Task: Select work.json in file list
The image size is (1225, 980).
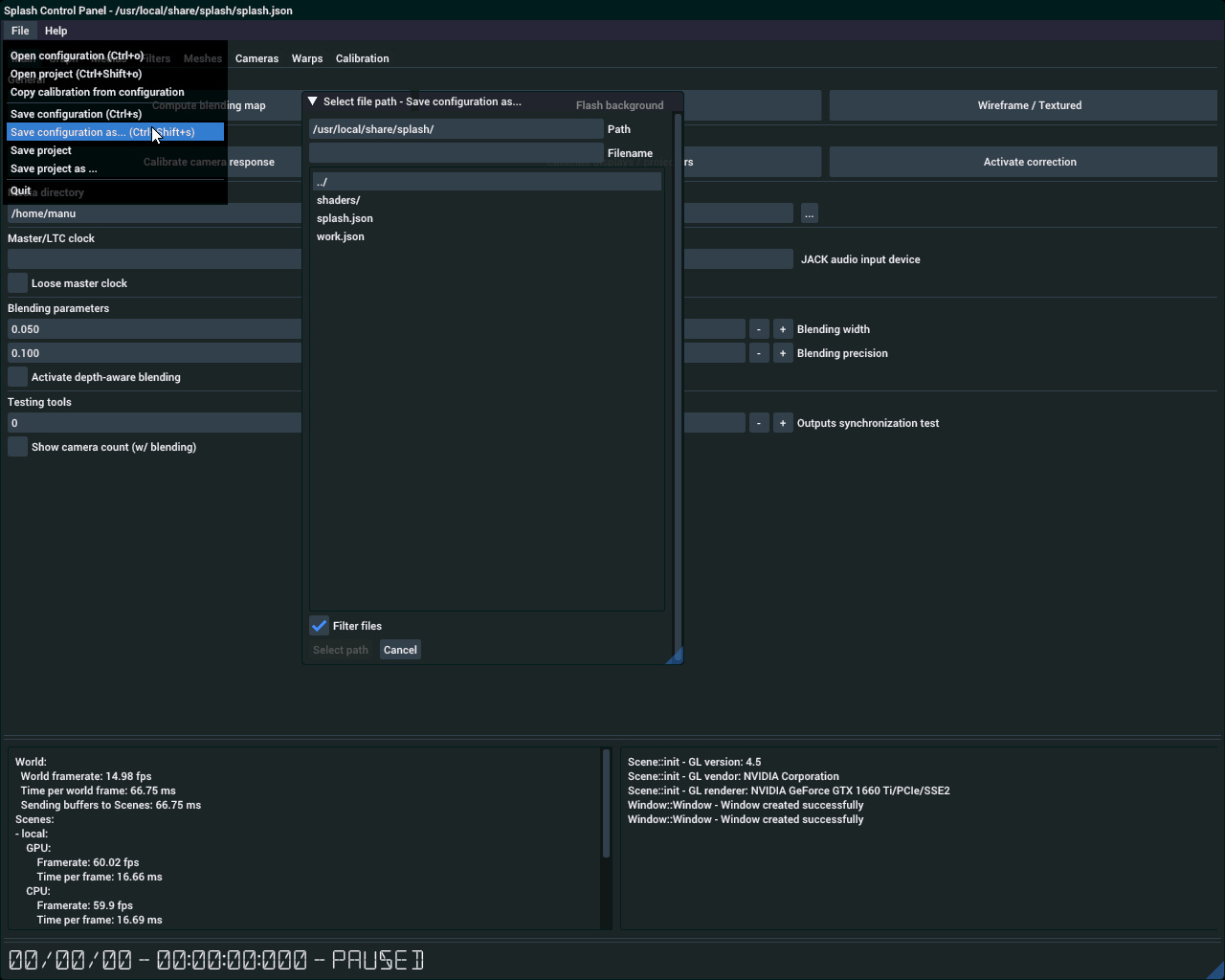Action: 486,236
